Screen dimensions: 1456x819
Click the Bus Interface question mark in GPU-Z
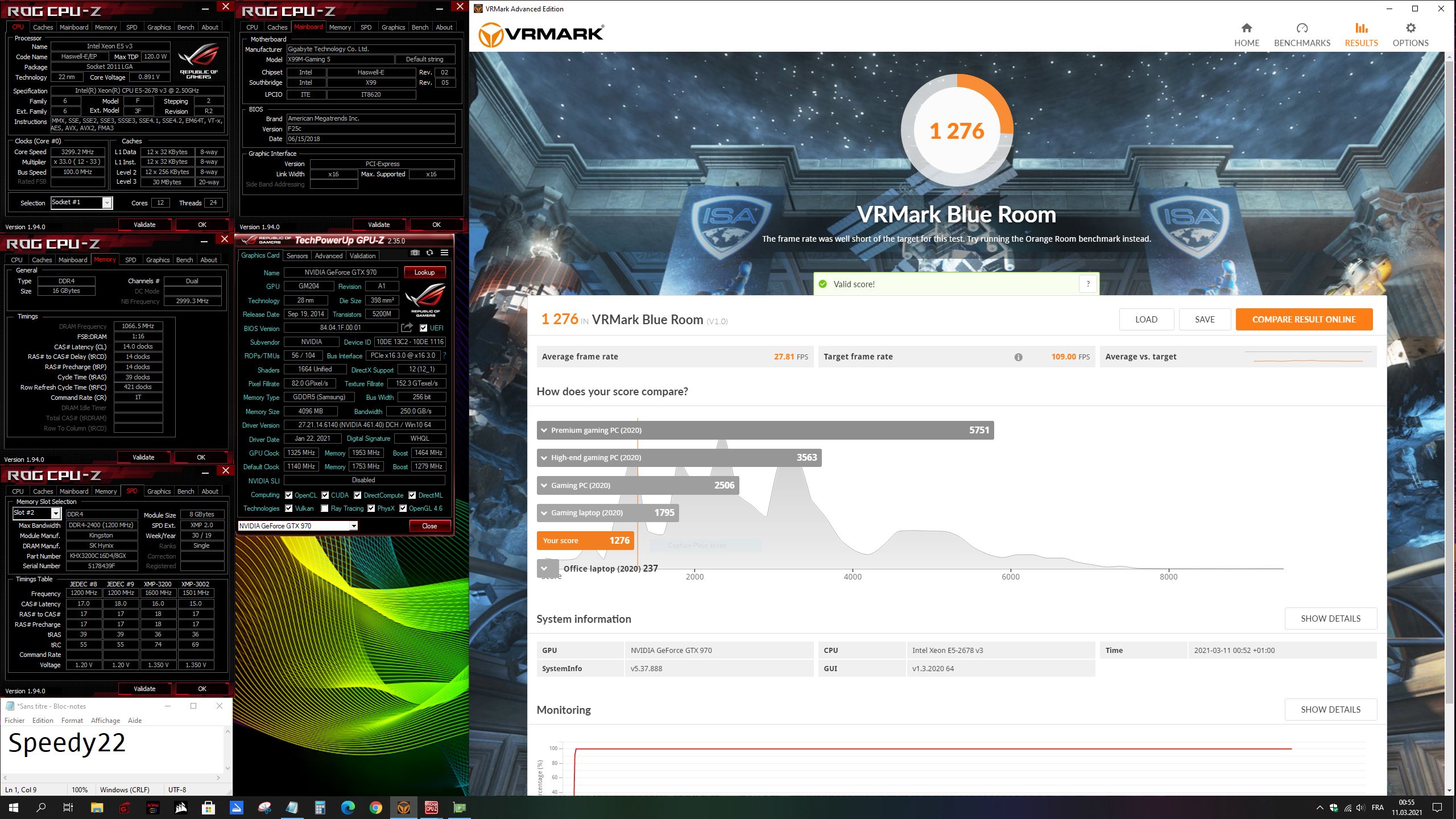point(445,355)
